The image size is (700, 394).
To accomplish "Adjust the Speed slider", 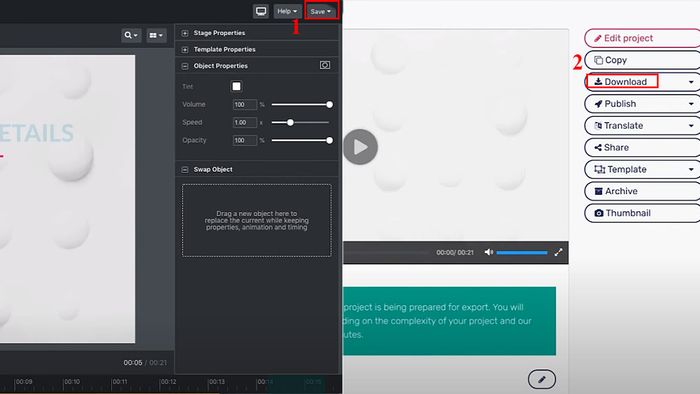I will coord(300,122).
